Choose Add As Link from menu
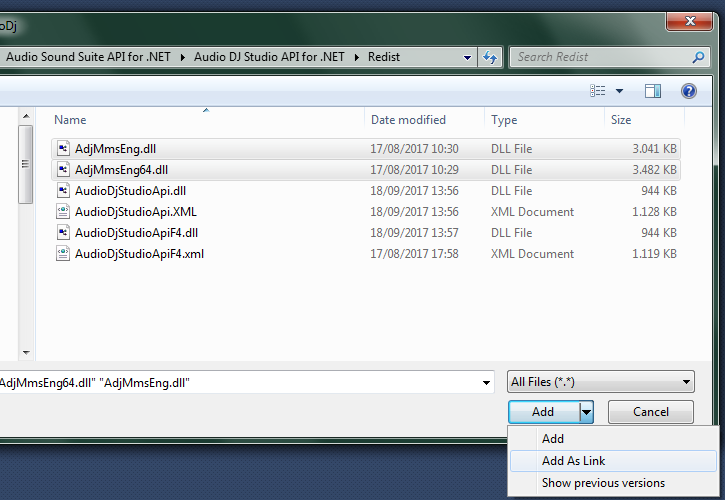The width and height of the screenshot is (725, 500). [x=573, y=461]
